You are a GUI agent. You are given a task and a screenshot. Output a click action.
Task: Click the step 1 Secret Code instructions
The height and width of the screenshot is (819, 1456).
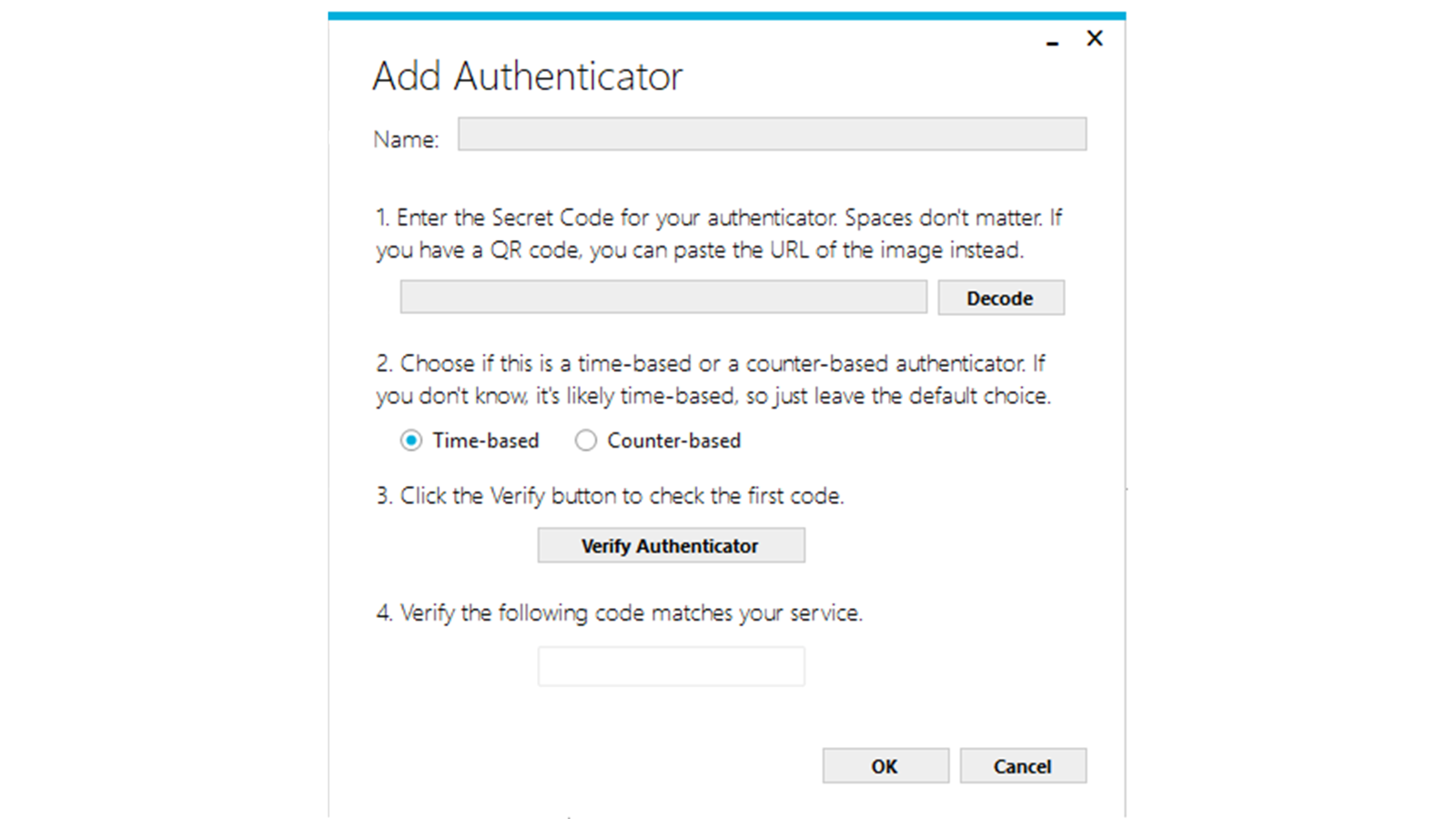coord(718,234)
